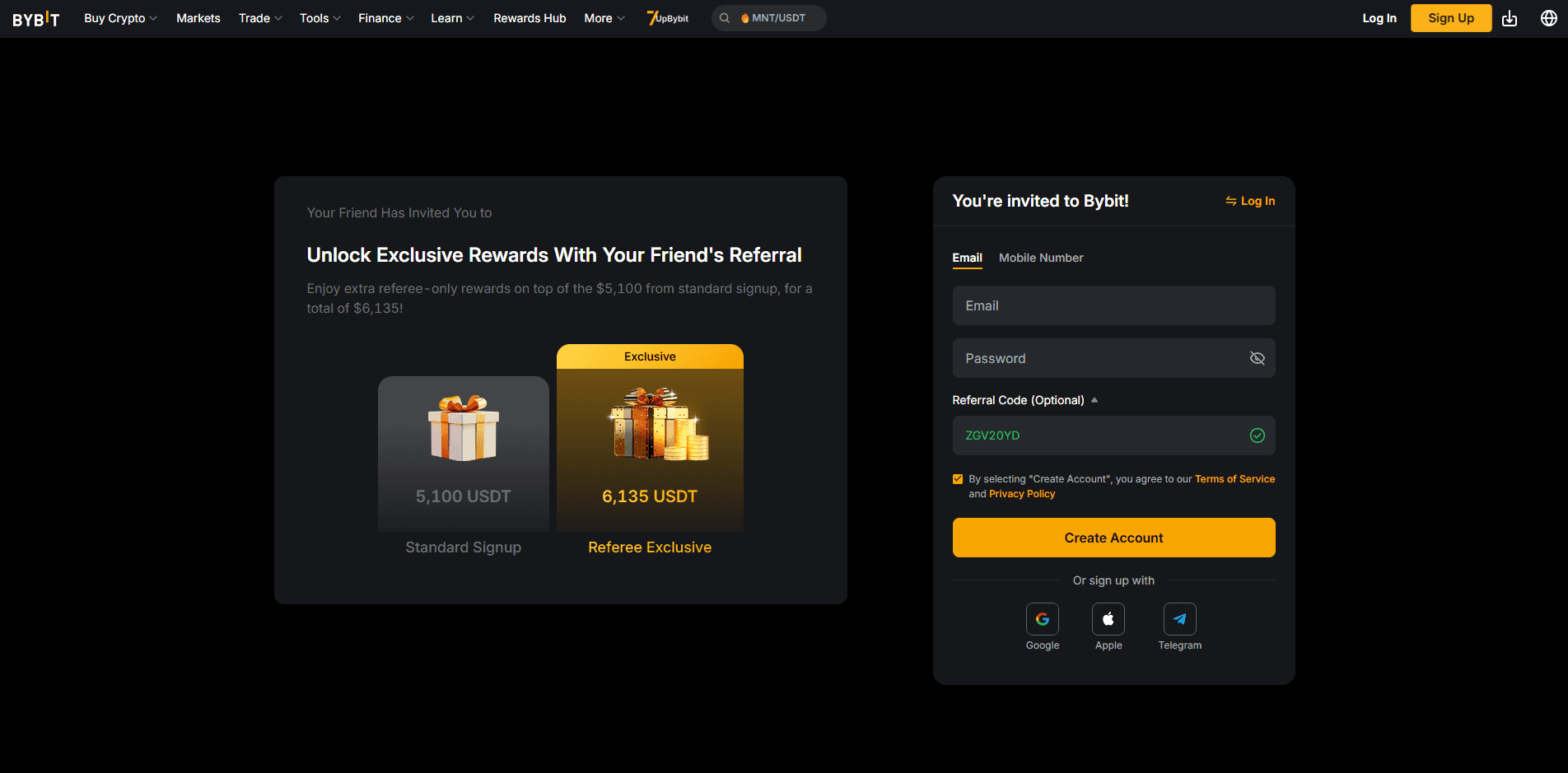
Task: Click the search magnifier icon
Action: coord(725,18)
